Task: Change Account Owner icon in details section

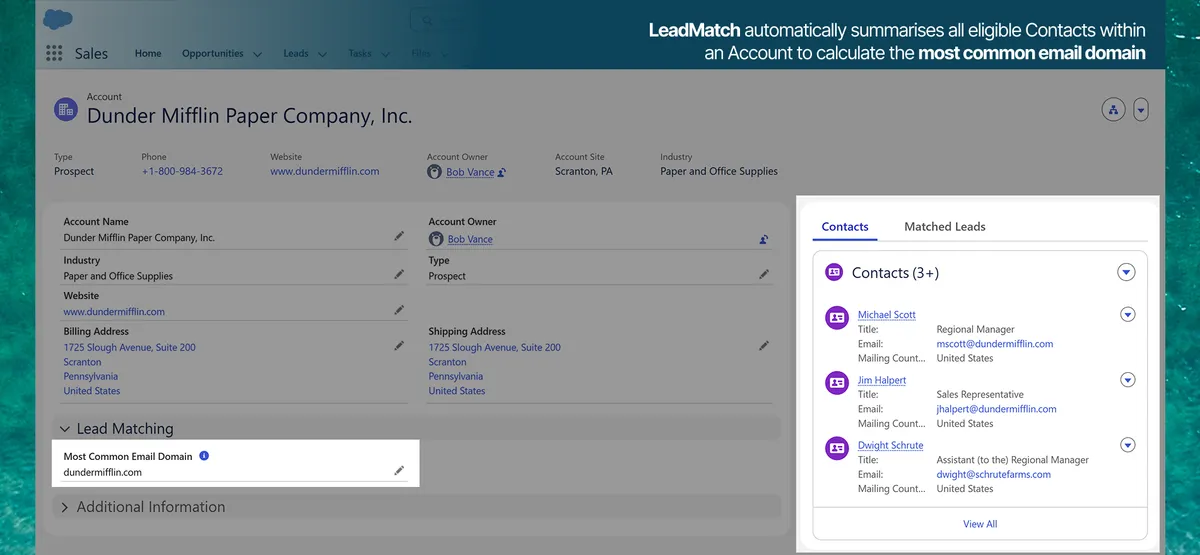Action: [x=764, y=239]
